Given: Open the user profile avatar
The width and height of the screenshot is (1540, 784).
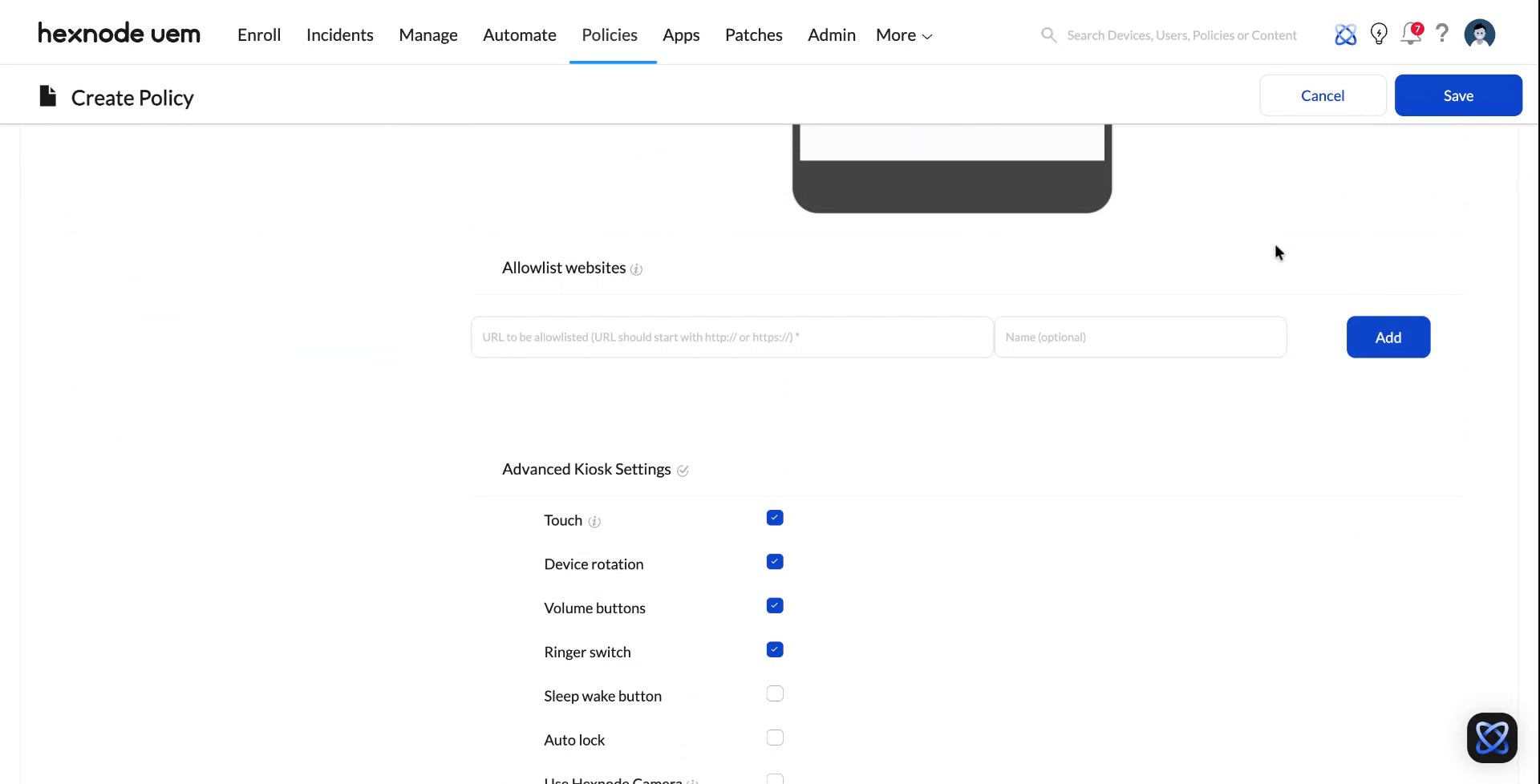Looking at the screenshot, I should (1480, 34).
